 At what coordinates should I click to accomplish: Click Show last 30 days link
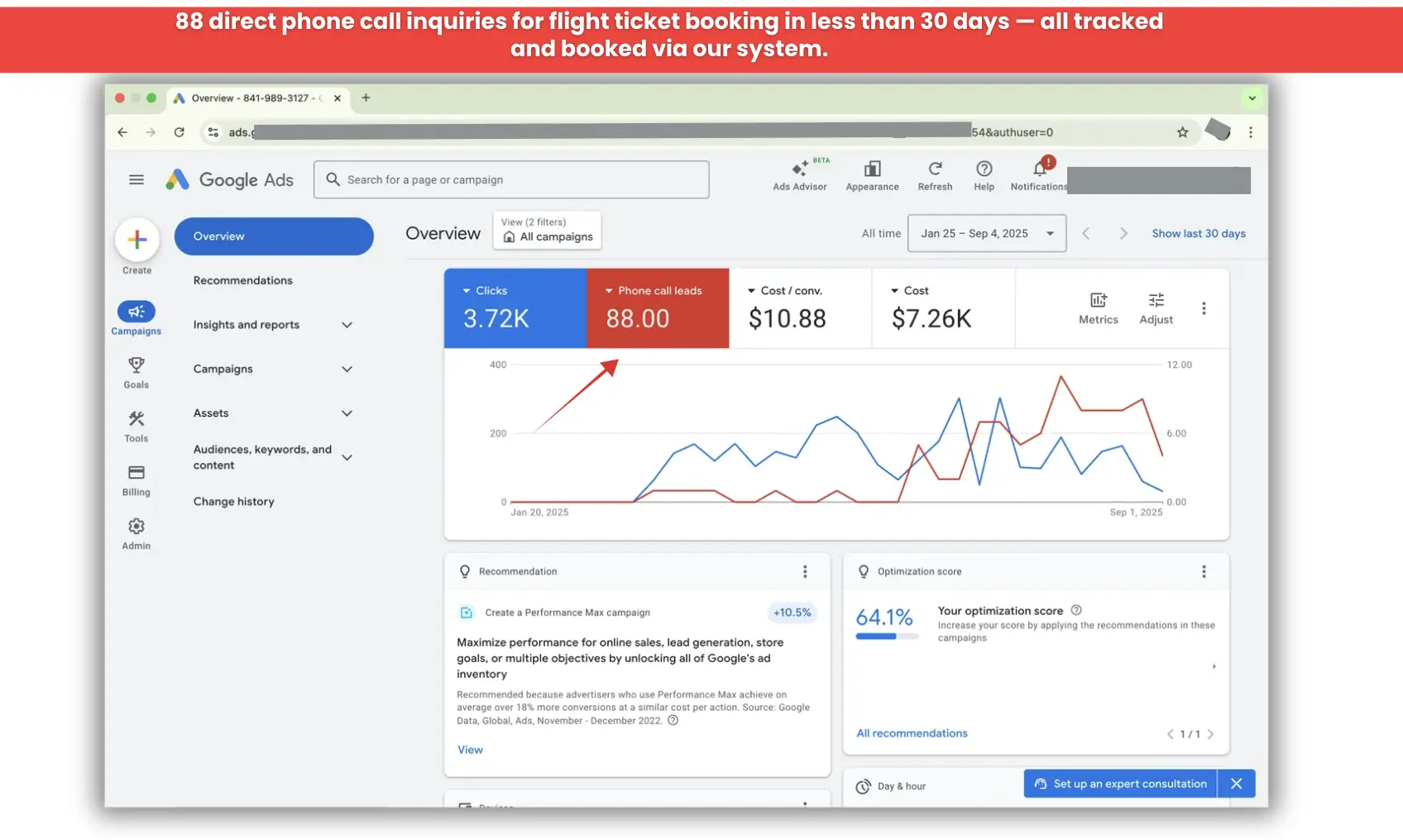click(x=1199, y=233)
